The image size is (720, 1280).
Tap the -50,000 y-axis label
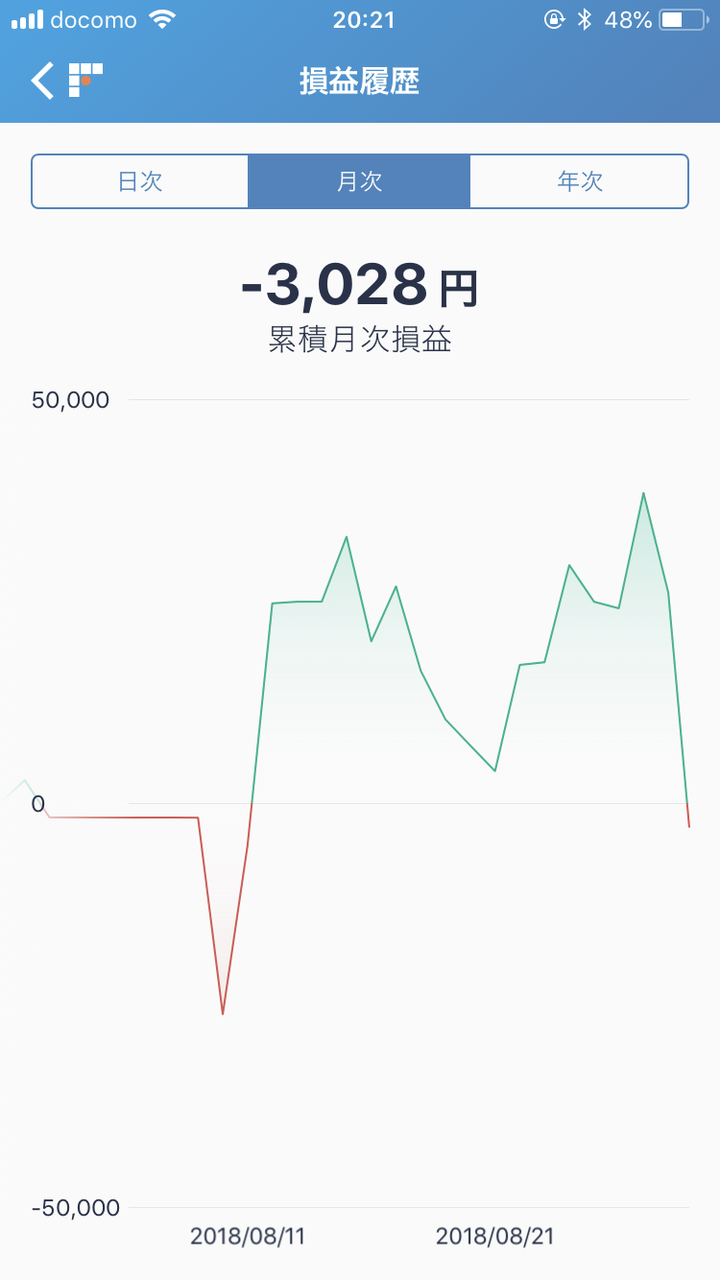75,1208
